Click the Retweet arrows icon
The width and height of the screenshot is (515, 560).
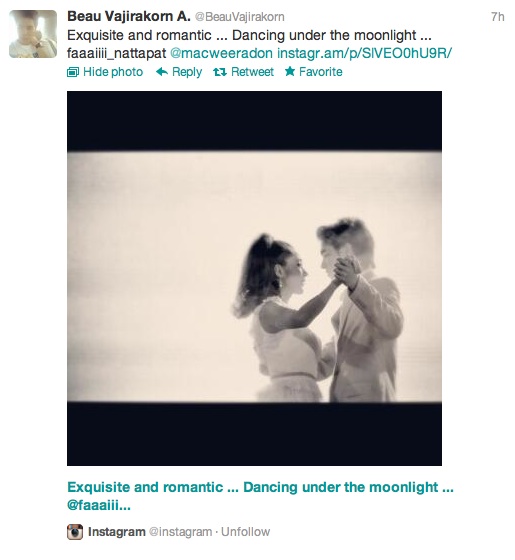click(220, 72)
